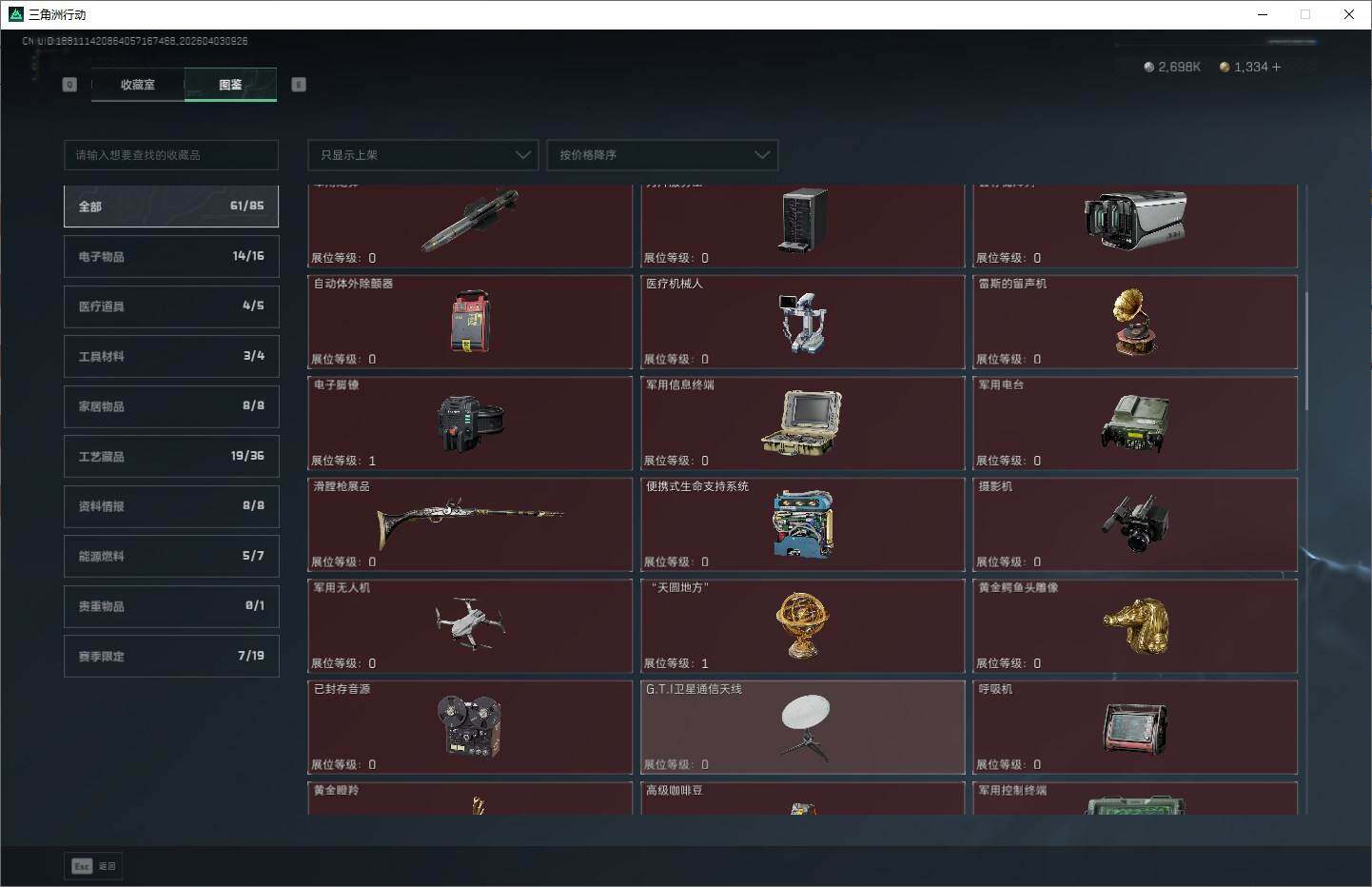The image size is (1372, 887).
Task: Select the 军用无人机 drone icon
Action: [470, 623]
